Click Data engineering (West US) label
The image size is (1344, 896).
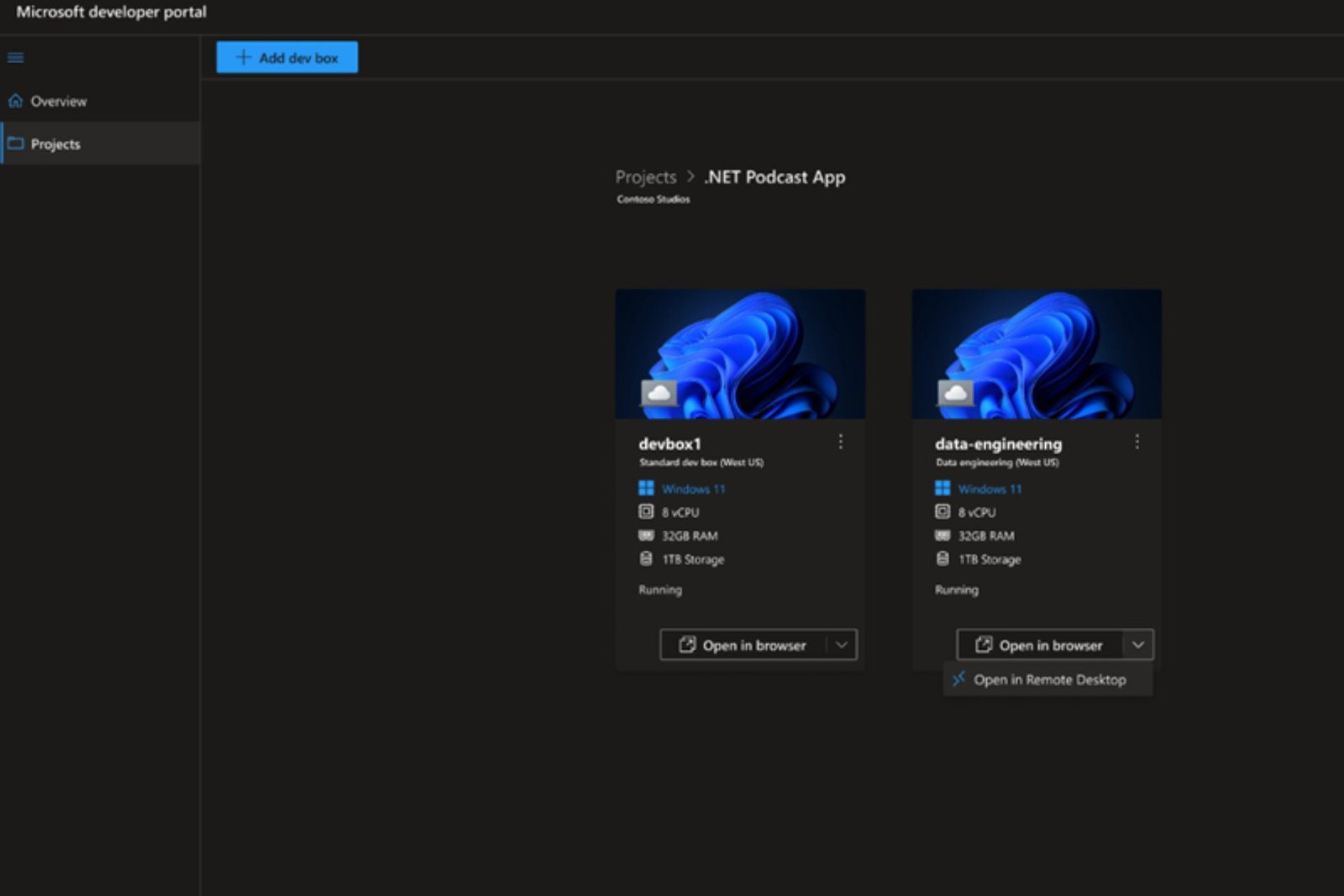(997, 463)
